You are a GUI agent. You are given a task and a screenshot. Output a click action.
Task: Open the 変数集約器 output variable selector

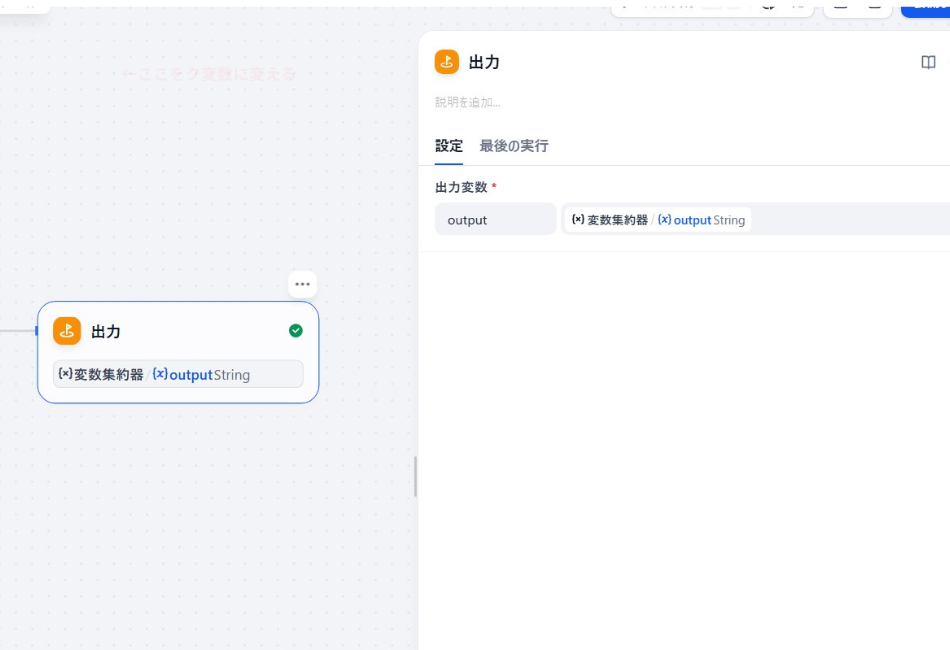pyautogui.click(x=657, y=219)
